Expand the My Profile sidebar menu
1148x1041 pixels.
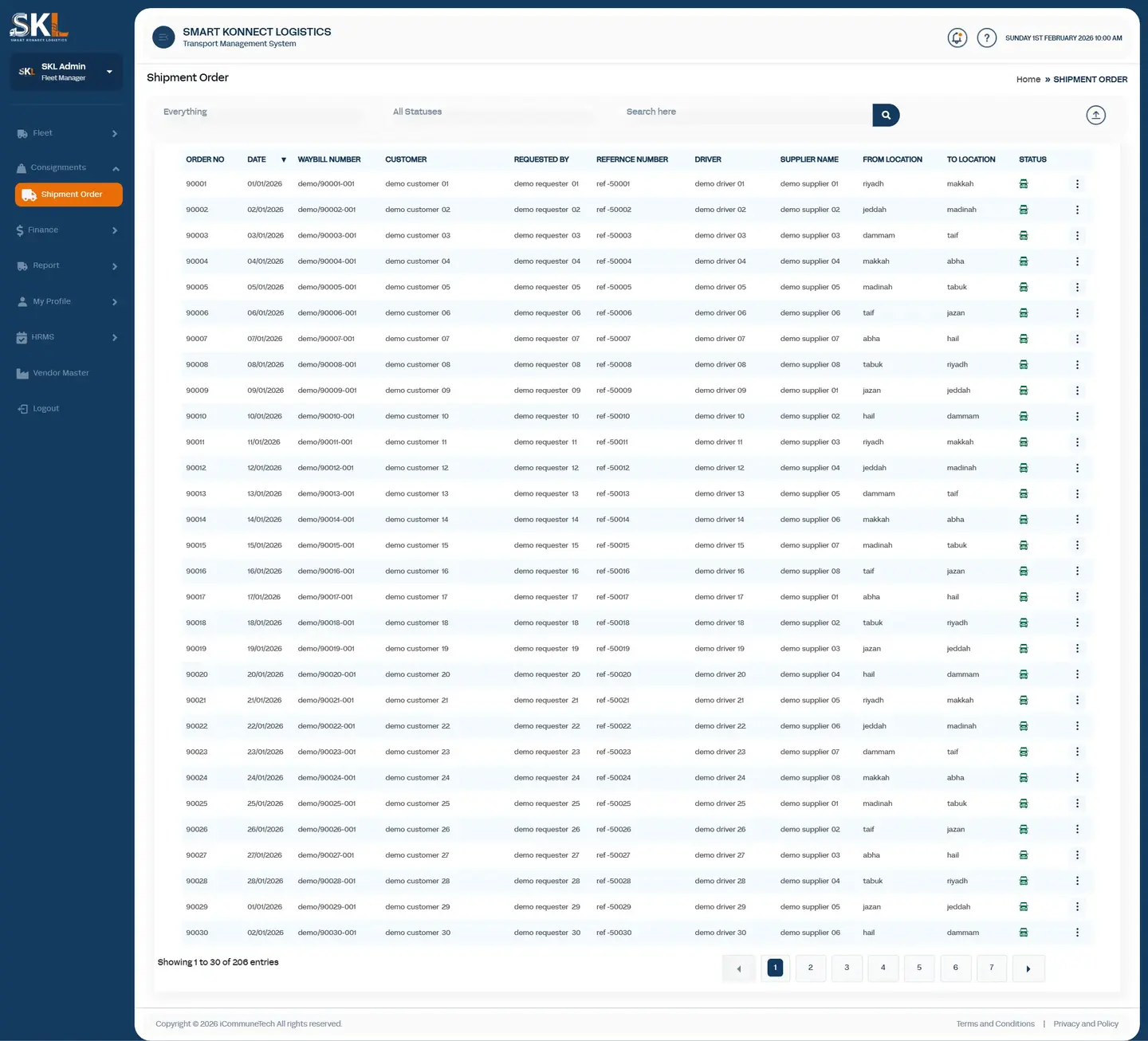tap(67, 301)
